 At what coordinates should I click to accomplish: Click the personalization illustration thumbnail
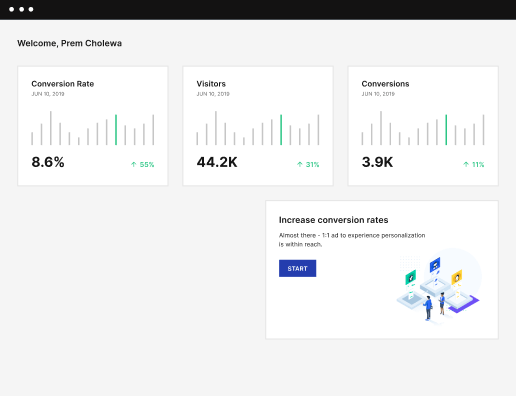(x=439, y=287)
